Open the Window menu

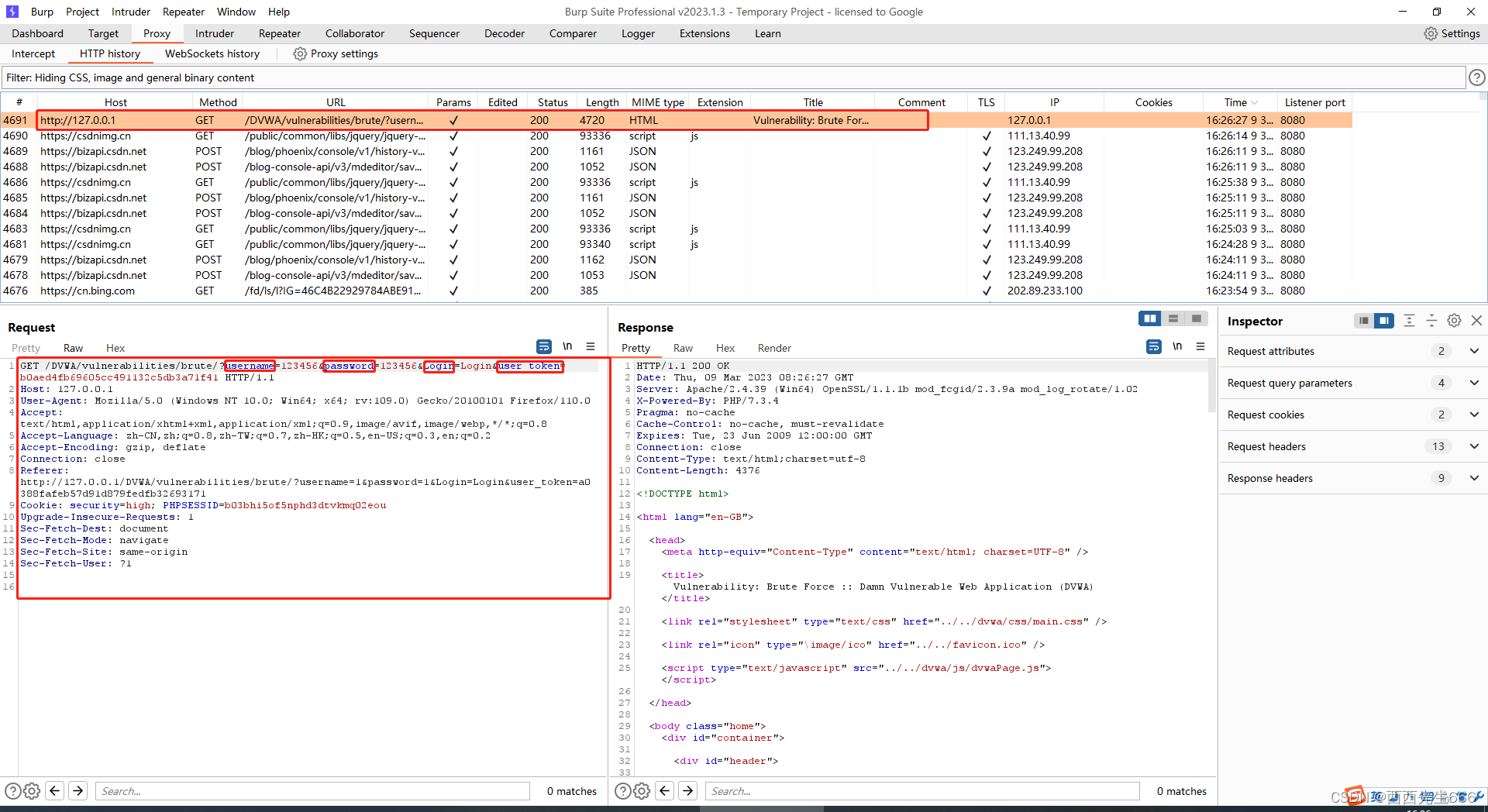point(236,12)
